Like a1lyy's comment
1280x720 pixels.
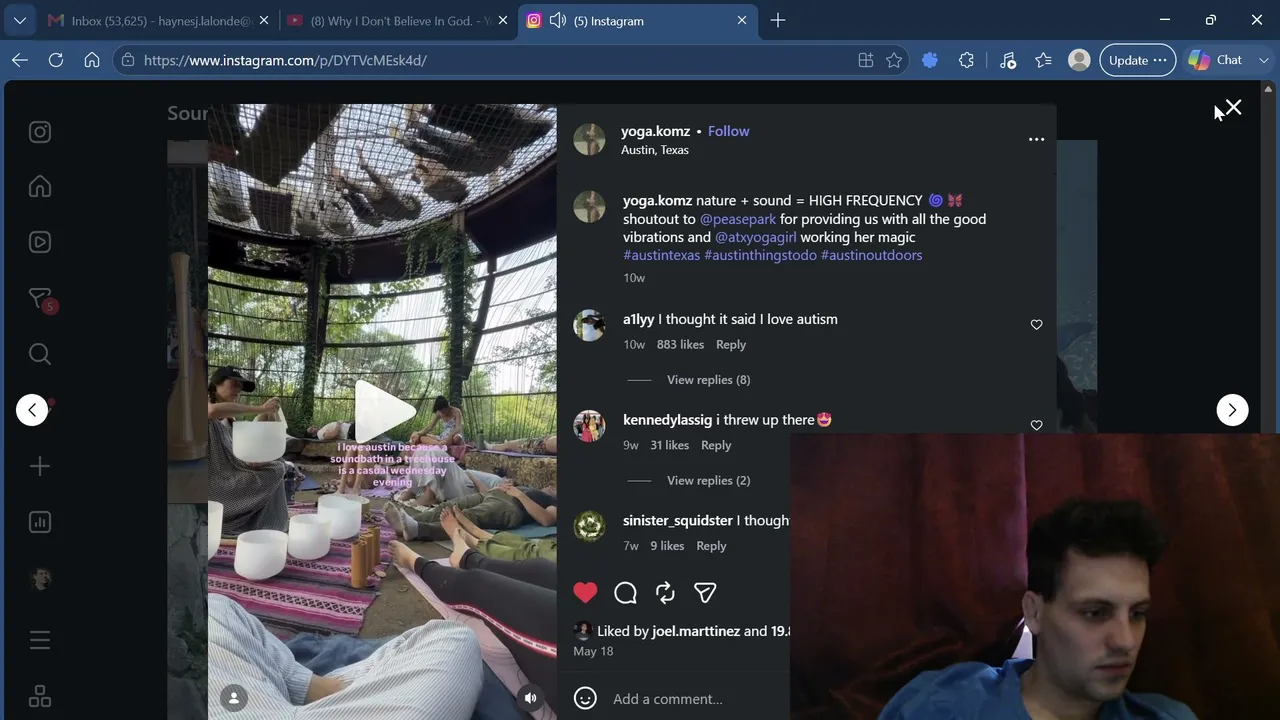(x=1036, y=325)
